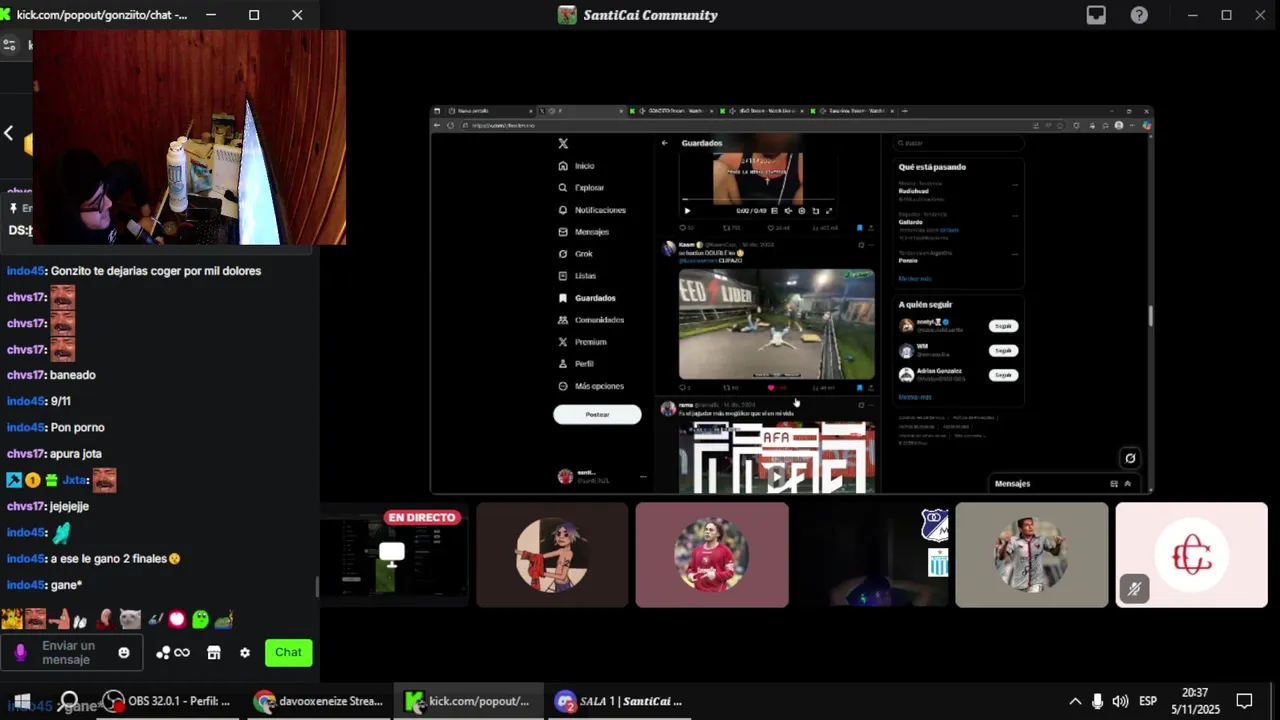Open the system volume speaker icon

1120,701
